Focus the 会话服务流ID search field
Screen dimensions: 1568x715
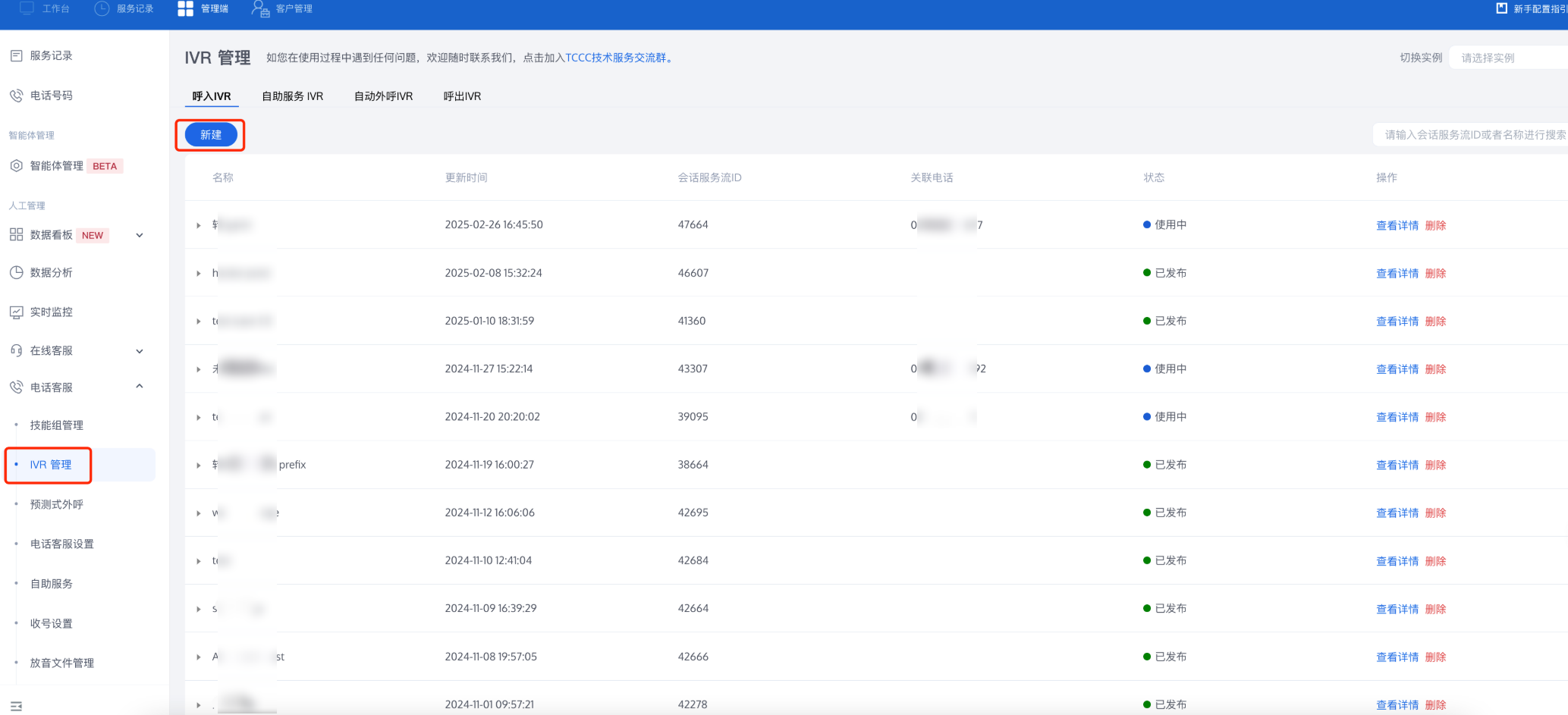pyautogui.click(x=1470, y=134)
